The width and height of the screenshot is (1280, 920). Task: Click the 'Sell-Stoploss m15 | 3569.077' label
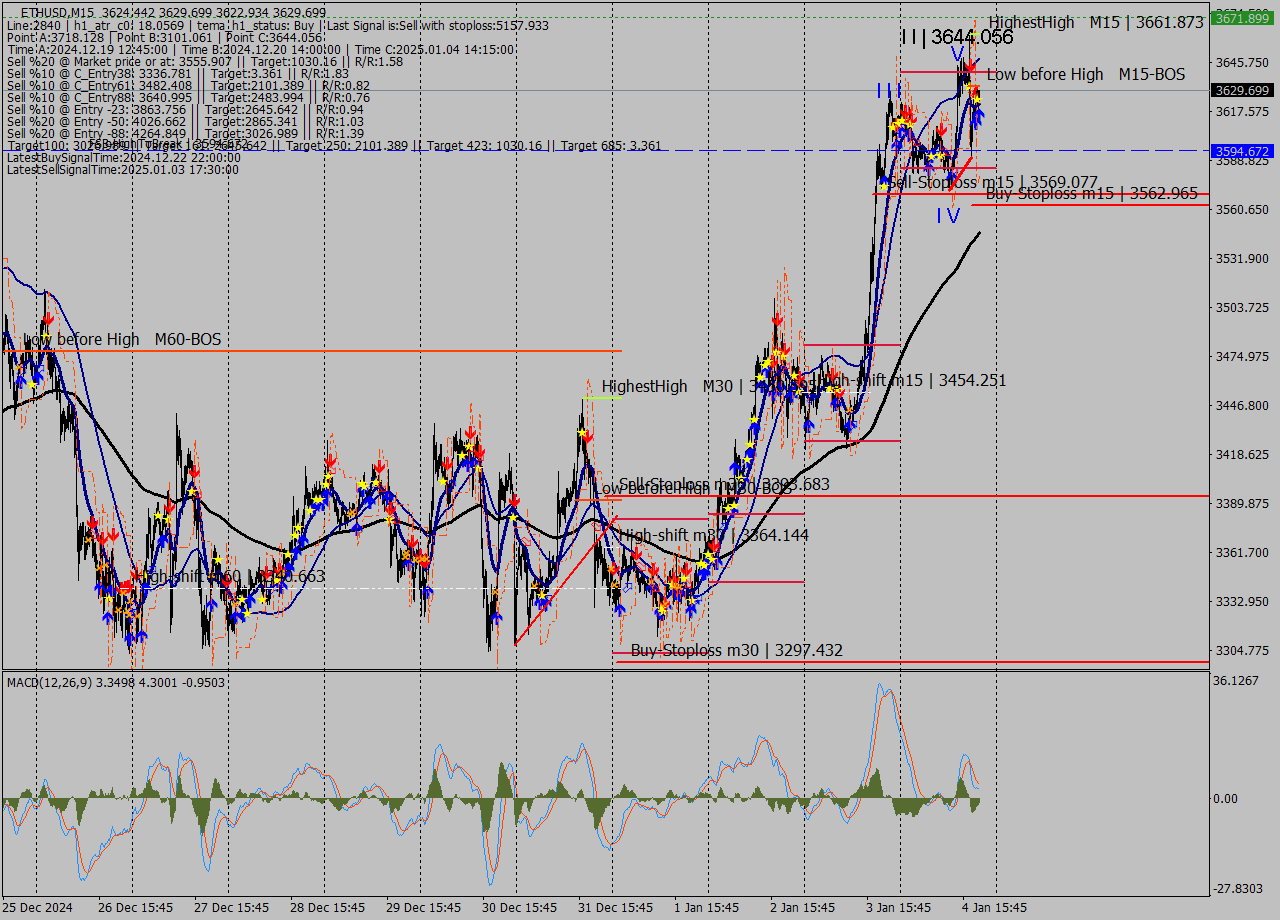(x=993, y=182)
